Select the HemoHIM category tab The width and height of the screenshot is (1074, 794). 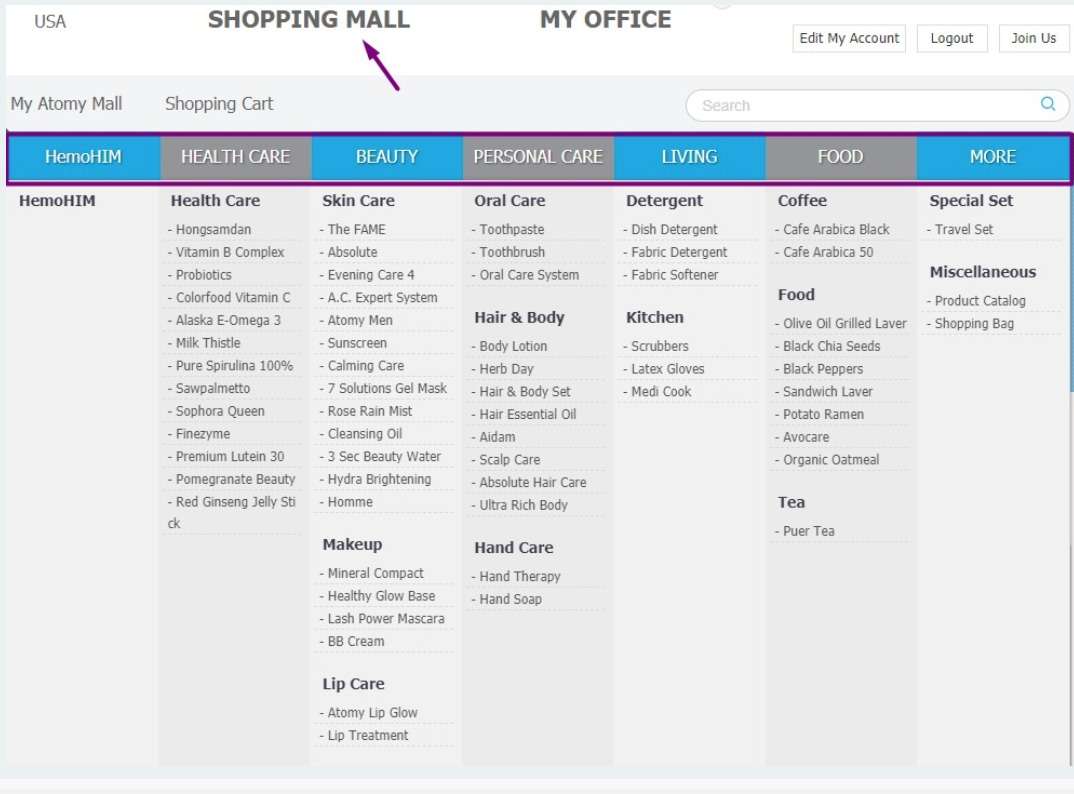click(x=84, y=157)
